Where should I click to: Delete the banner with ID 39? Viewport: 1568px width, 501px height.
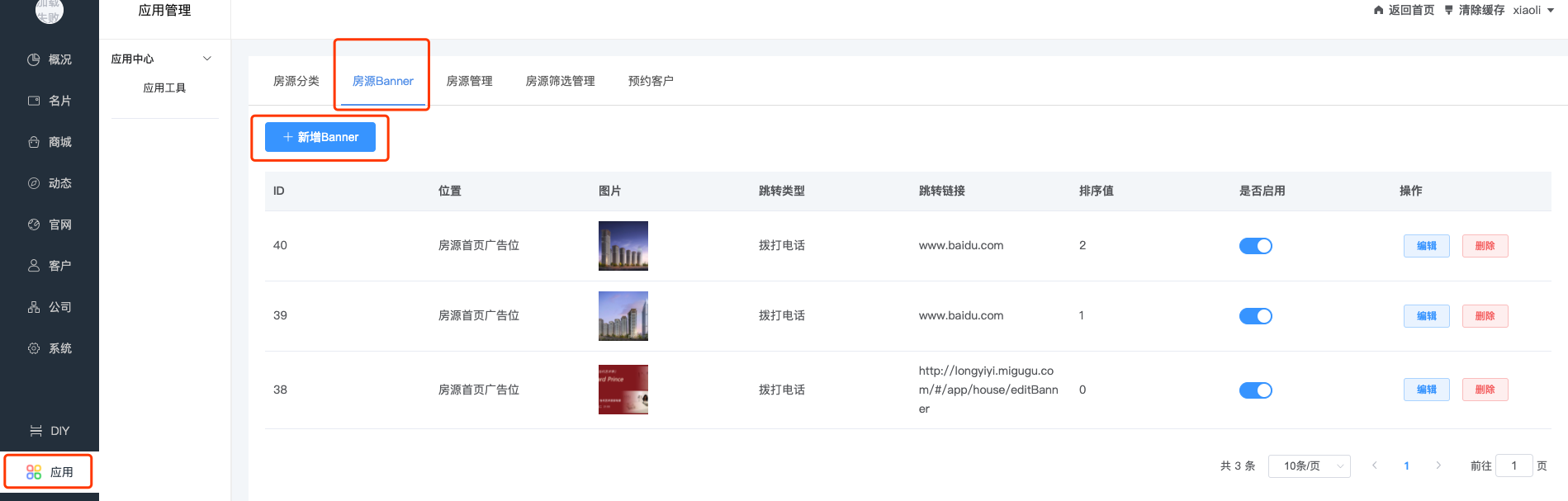tap(1485, 316)
